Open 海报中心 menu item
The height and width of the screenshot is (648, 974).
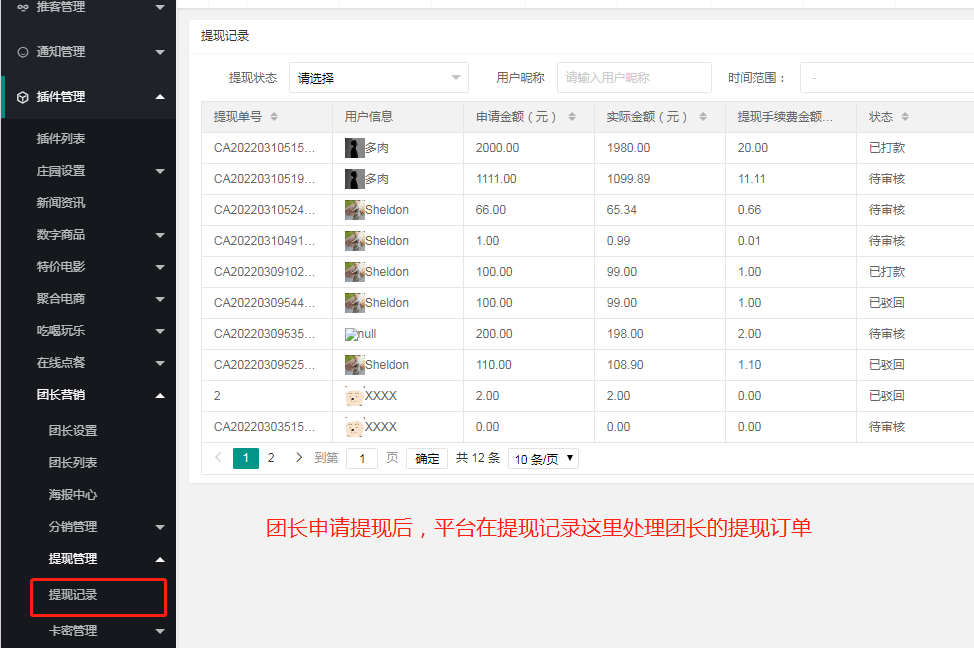(73, 495)
